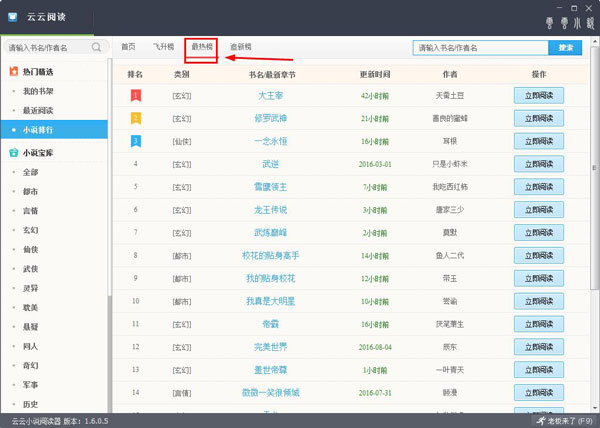Select the 军事 category
This screenshot has height=428, width=600.
click(x=31, y=385)
